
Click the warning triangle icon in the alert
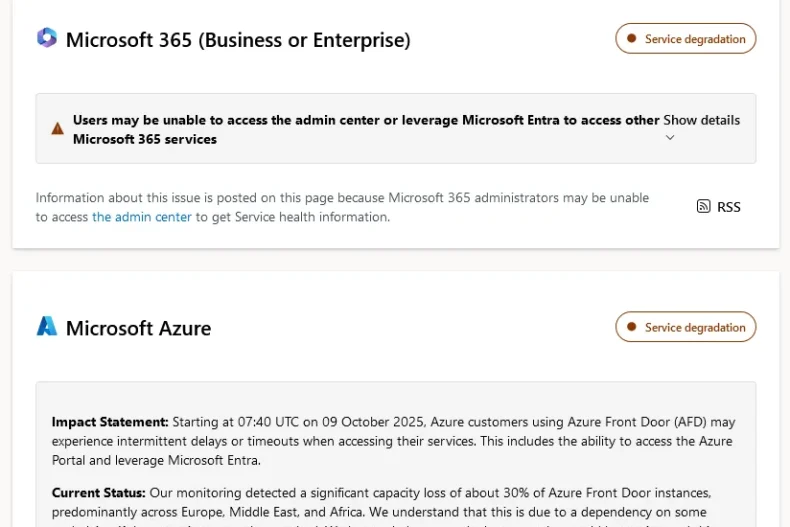pyautogui.click(x=57, y=129)
